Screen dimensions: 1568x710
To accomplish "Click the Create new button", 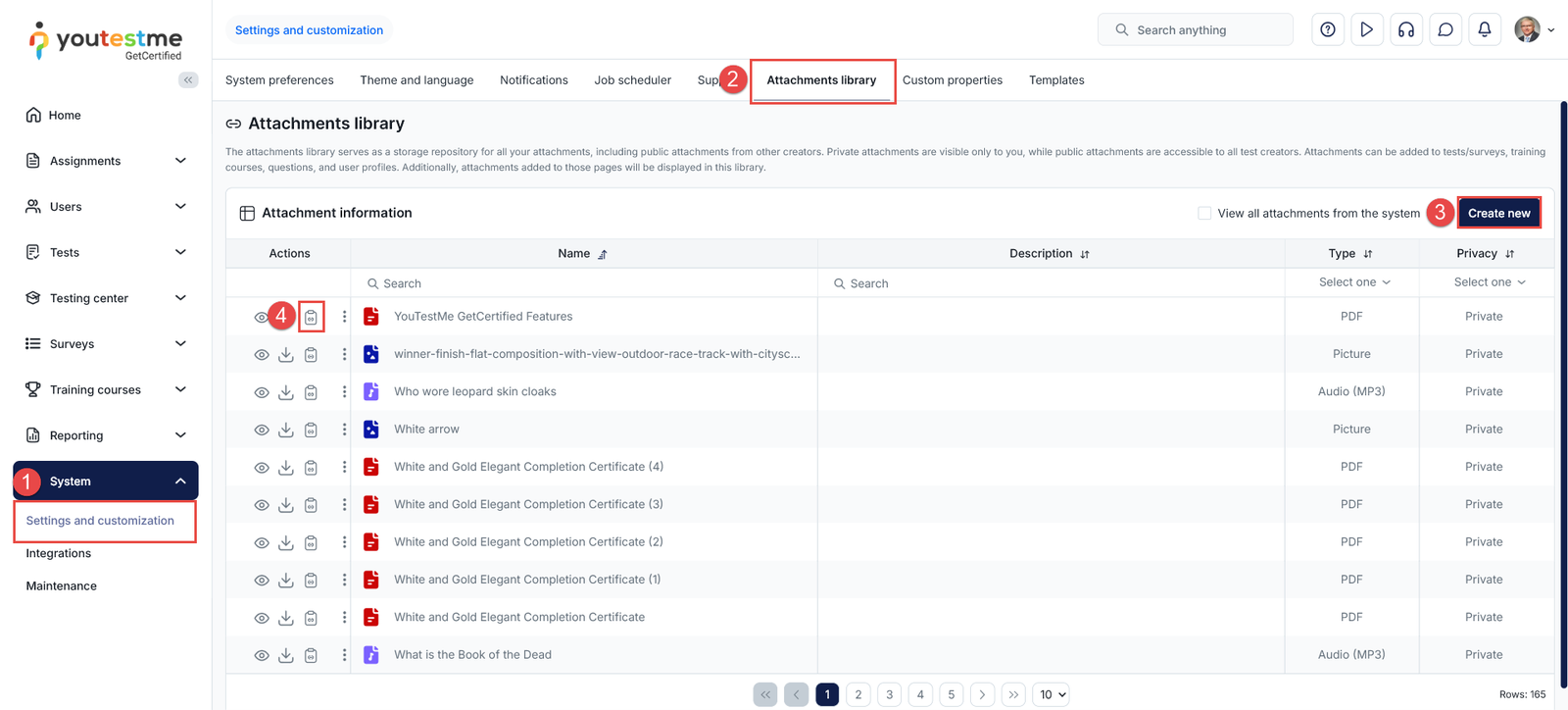I will 1497,213.
